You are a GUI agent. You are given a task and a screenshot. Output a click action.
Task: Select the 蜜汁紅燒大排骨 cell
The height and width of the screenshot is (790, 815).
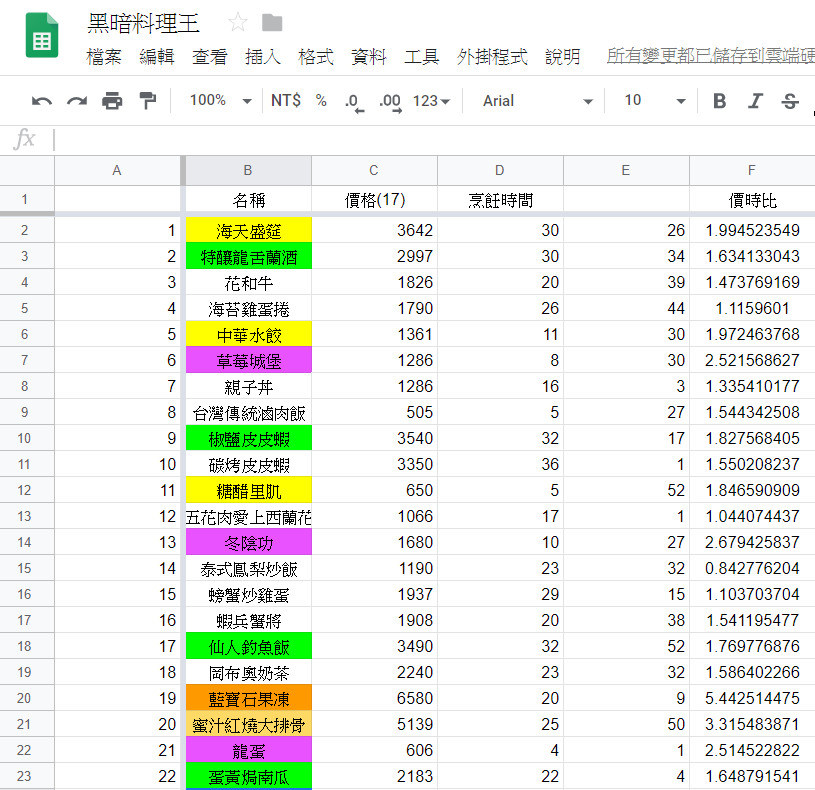tap(248, 724)
